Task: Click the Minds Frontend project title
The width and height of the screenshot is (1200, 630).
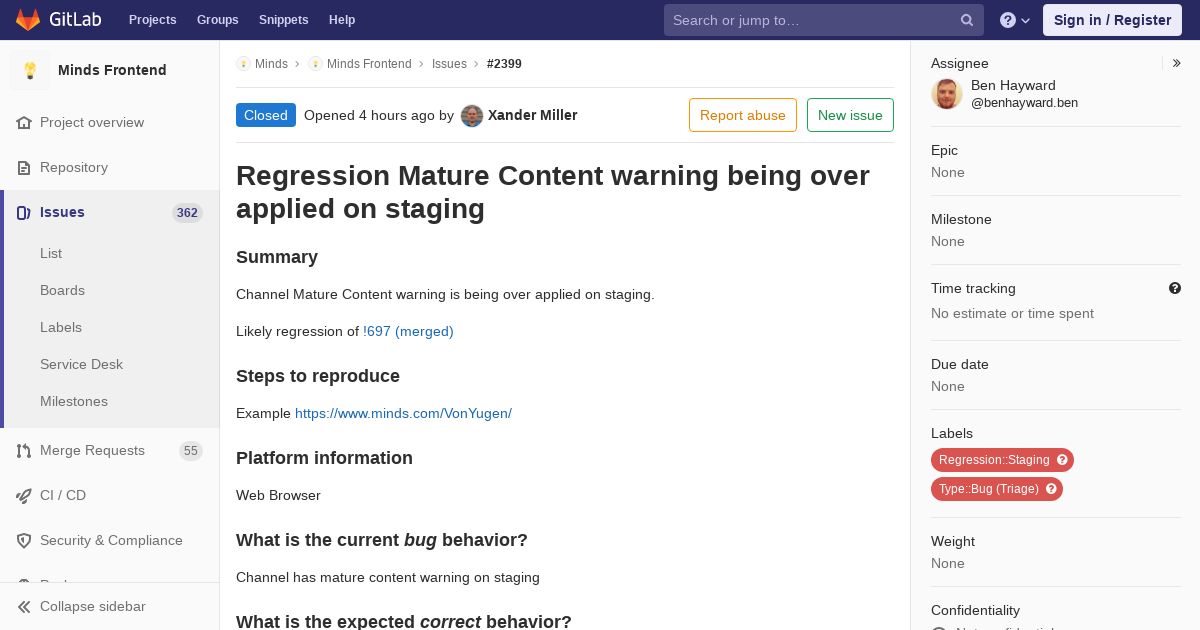Action: [112, 70]
